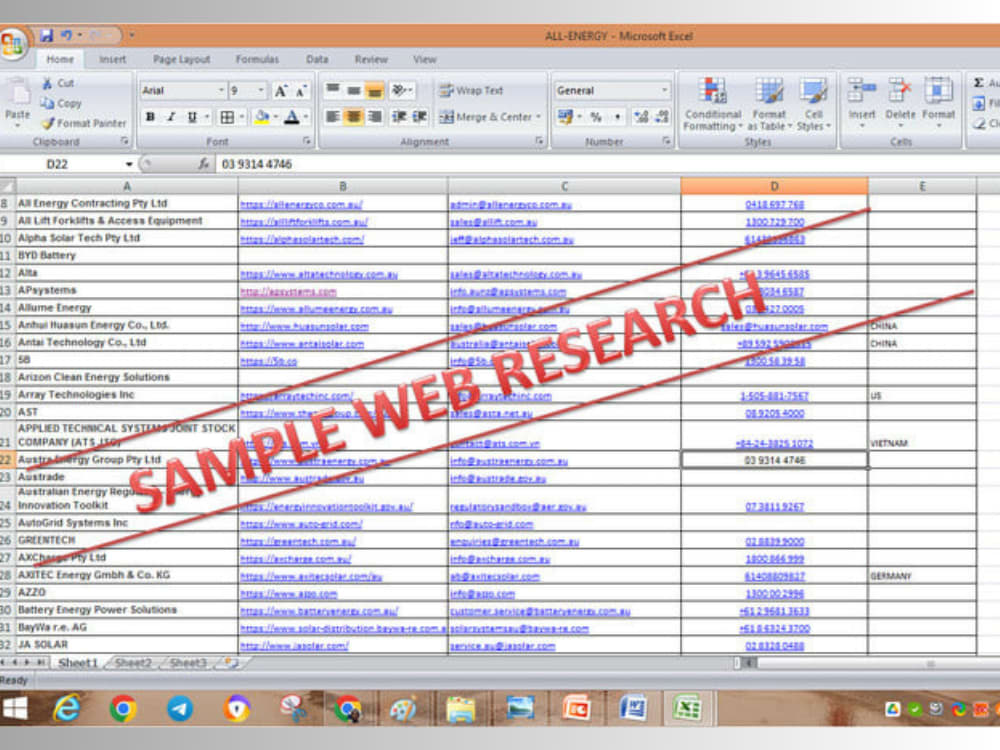Open the Review tab
Screen dimensions: 1000x750
[x=371, y=59]
